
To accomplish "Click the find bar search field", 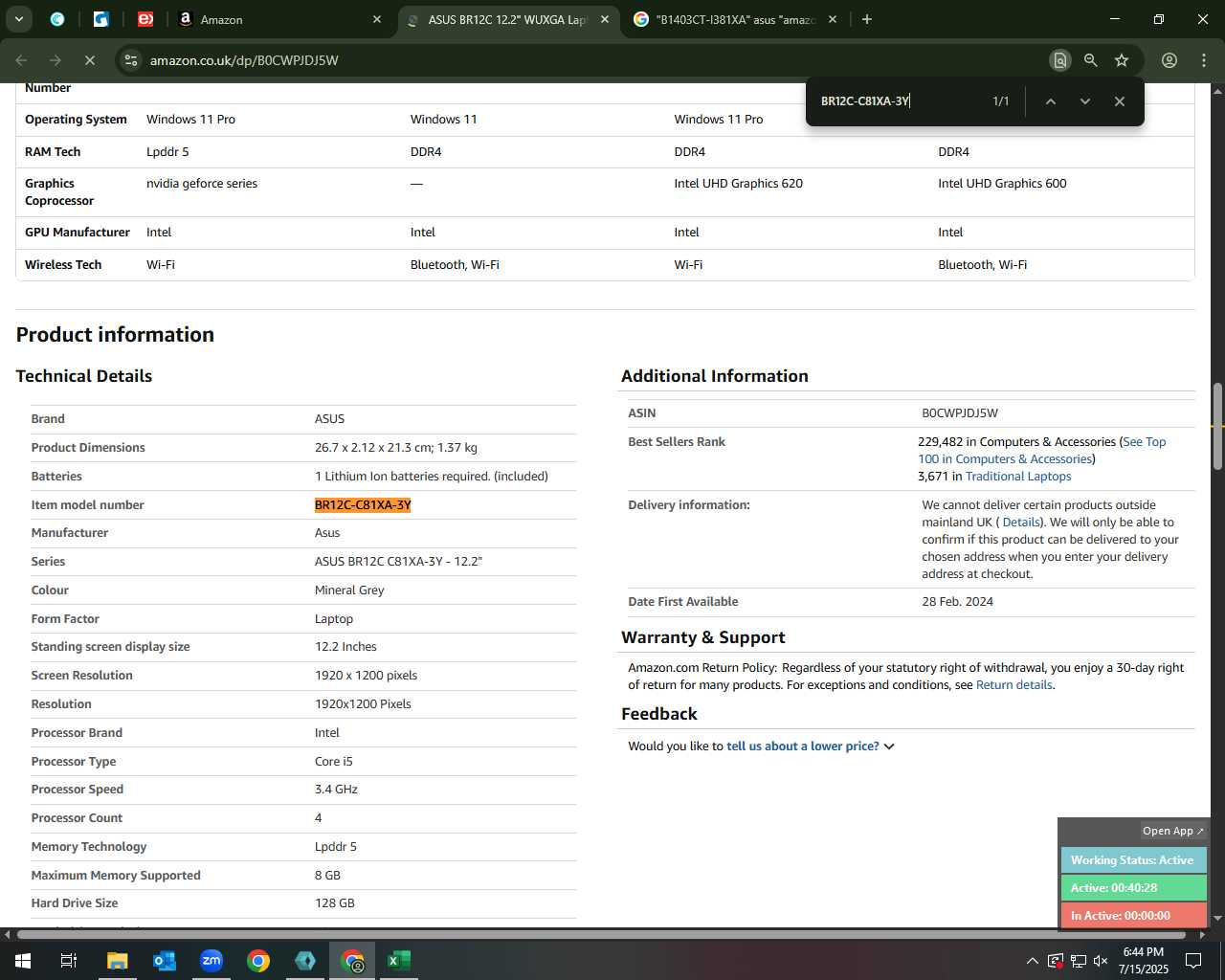I will click(x=900, y=101).
